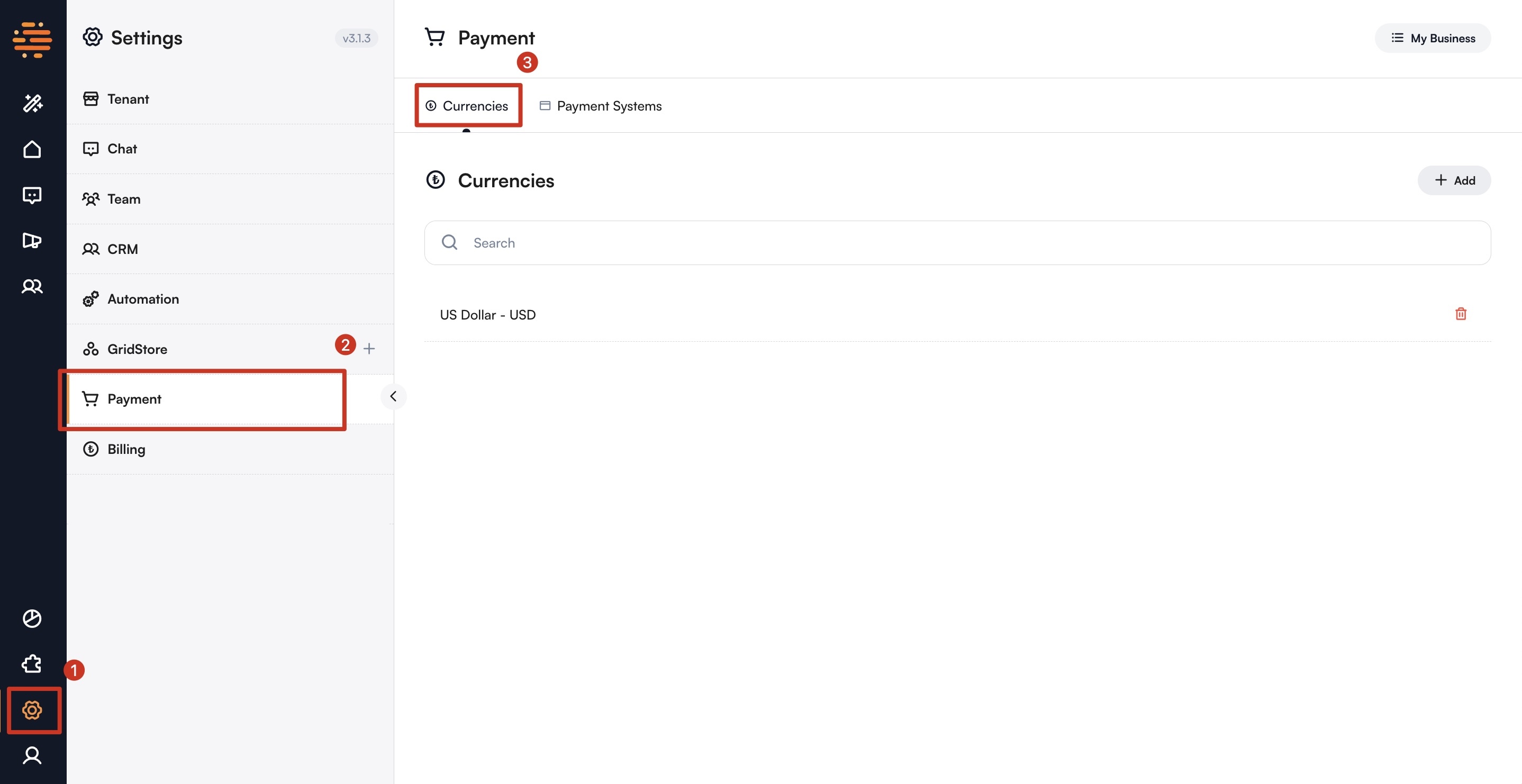
Task: Click the Add currency button
Action: (x=1454, y=181)
